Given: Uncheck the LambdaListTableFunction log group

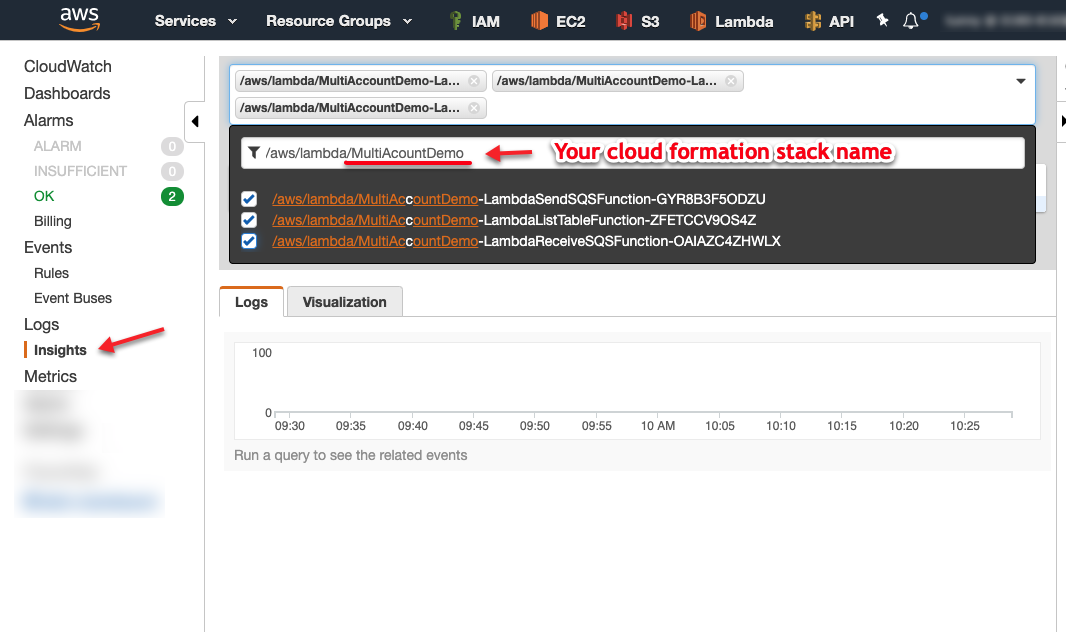Looking at the screenshot, I should coord(249,220).
